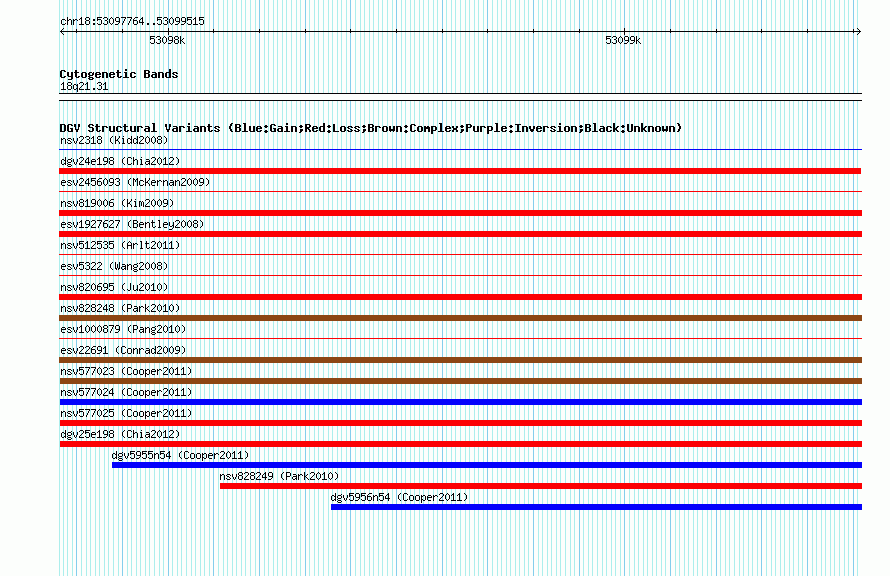Click the Cytogenetic Bands track title
Image resolution: width=890 pixels, height=576 pixels.
click(x=119, y=74)
